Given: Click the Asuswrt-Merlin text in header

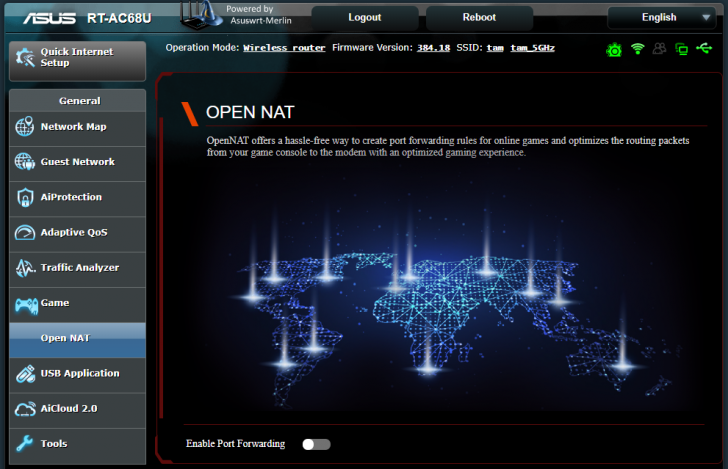Looking at the screenshot, I should pos(261,20).
